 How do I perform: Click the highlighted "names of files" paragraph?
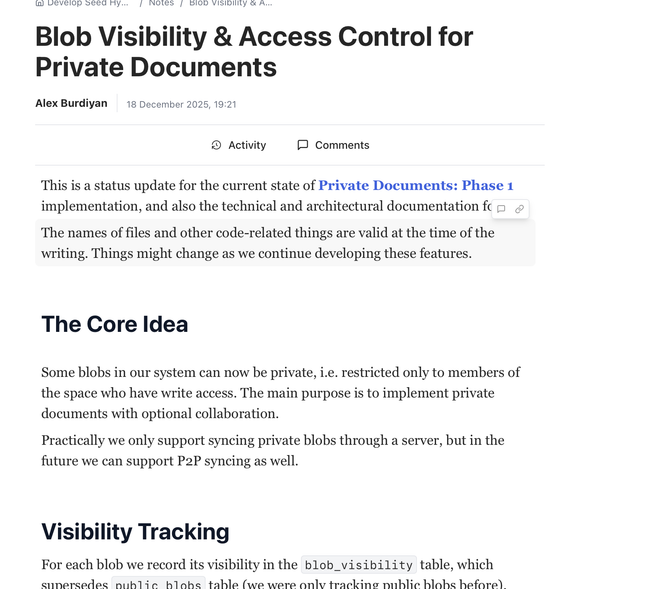coord(268,243)
